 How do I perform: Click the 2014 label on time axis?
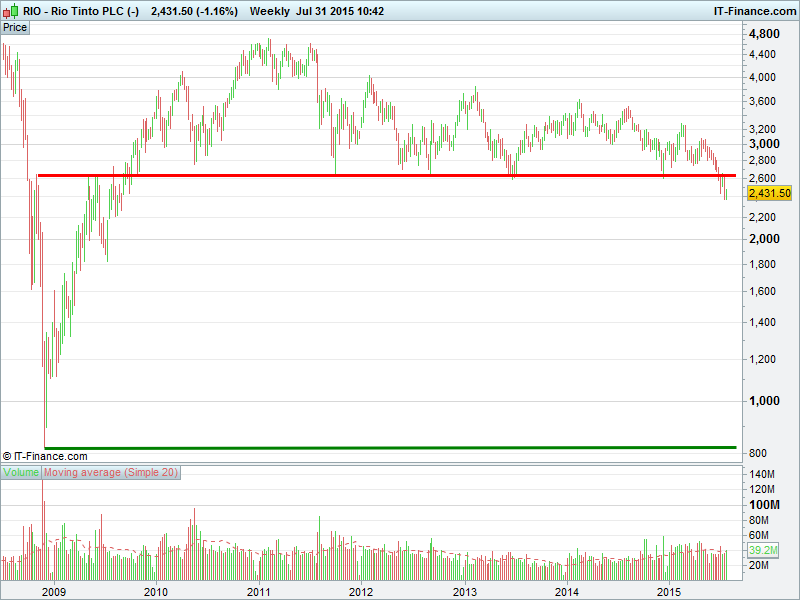point(566,592)
